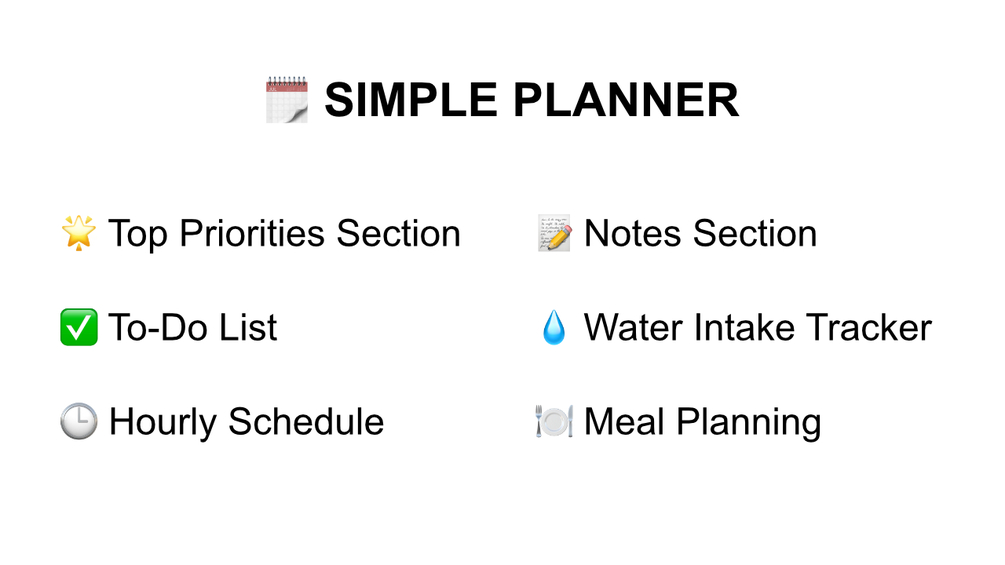Click the spiral calendar icon beside the title
The image size is (1005, 565).
[x=287, y=100]
